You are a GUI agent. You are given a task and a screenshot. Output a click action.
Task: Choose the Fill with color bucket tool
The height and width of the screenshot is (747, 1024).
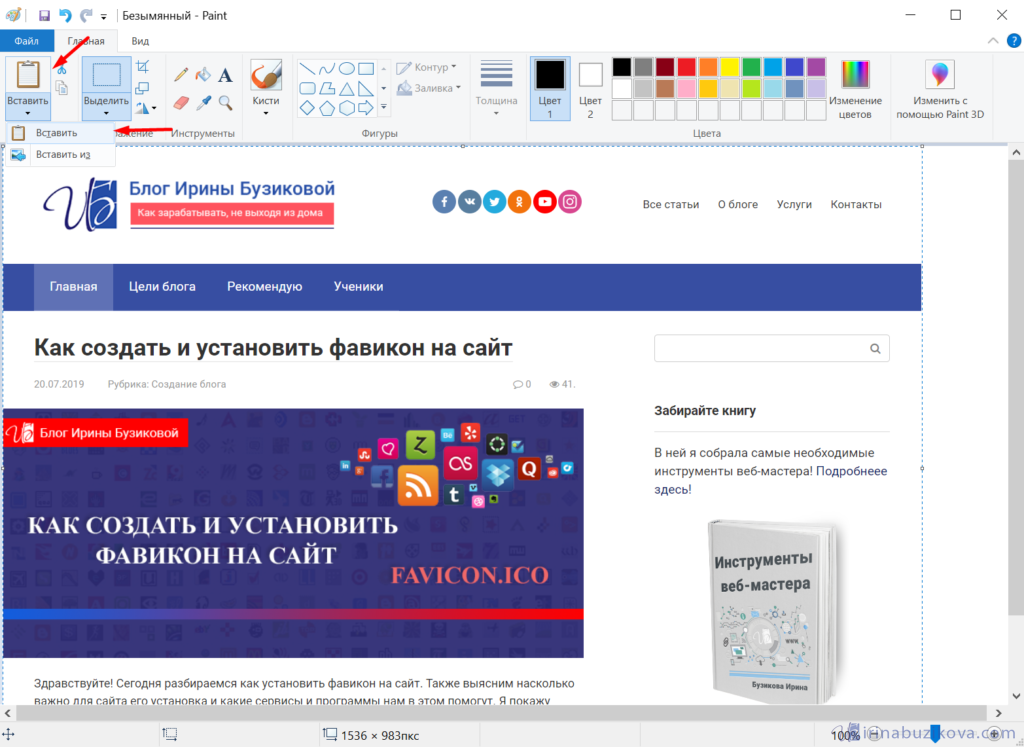(x=203, y=74)
